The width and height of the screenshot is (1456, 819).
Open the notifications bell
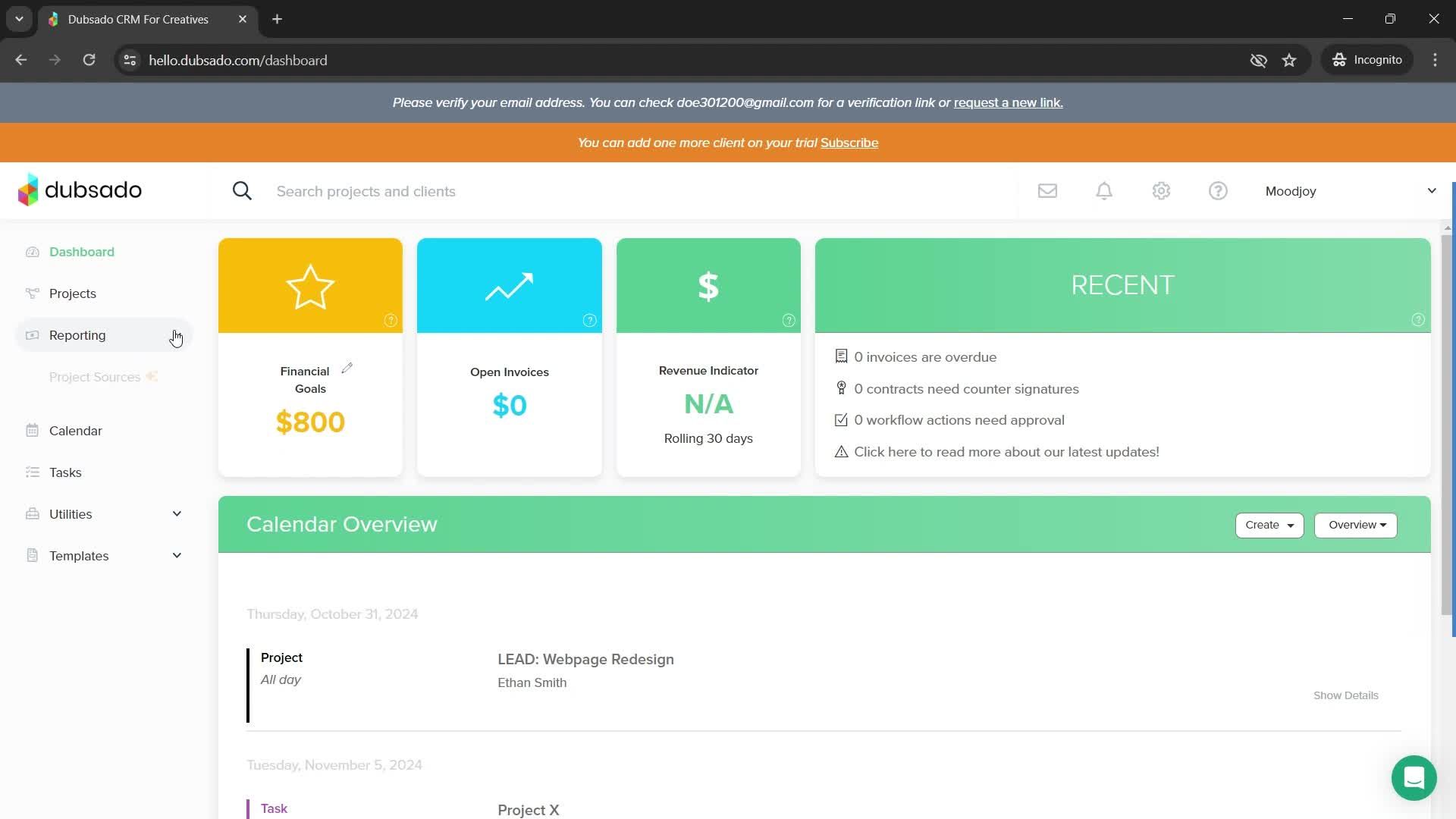pos(1104,191)
